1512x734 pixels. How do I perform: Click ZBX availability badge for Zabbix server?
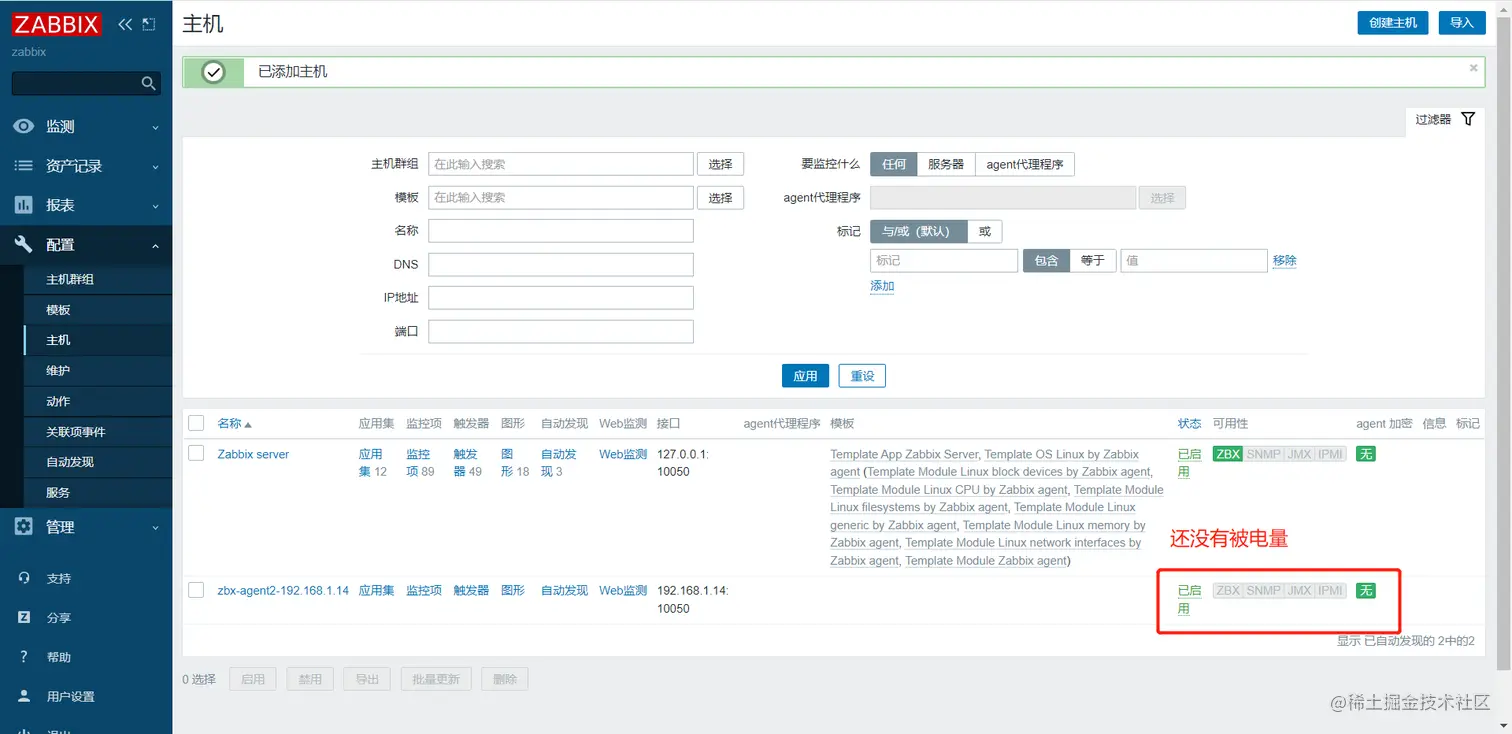(1227, 454)
